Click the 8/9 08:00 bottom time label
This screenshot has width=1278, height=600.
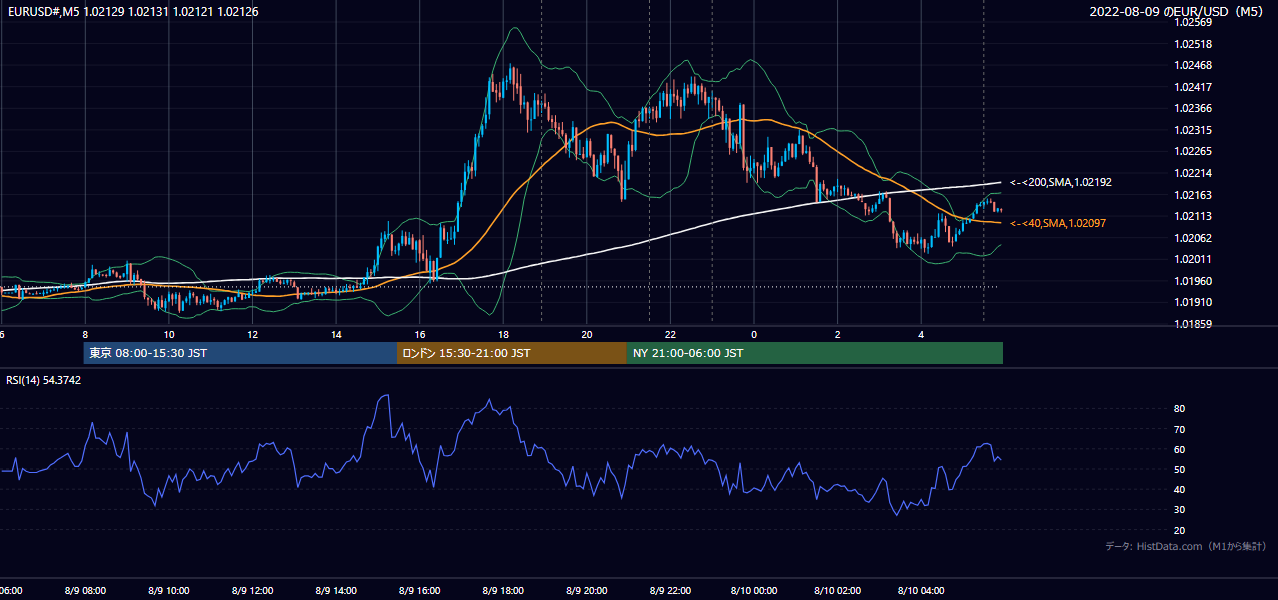click(x=84, y=591)
